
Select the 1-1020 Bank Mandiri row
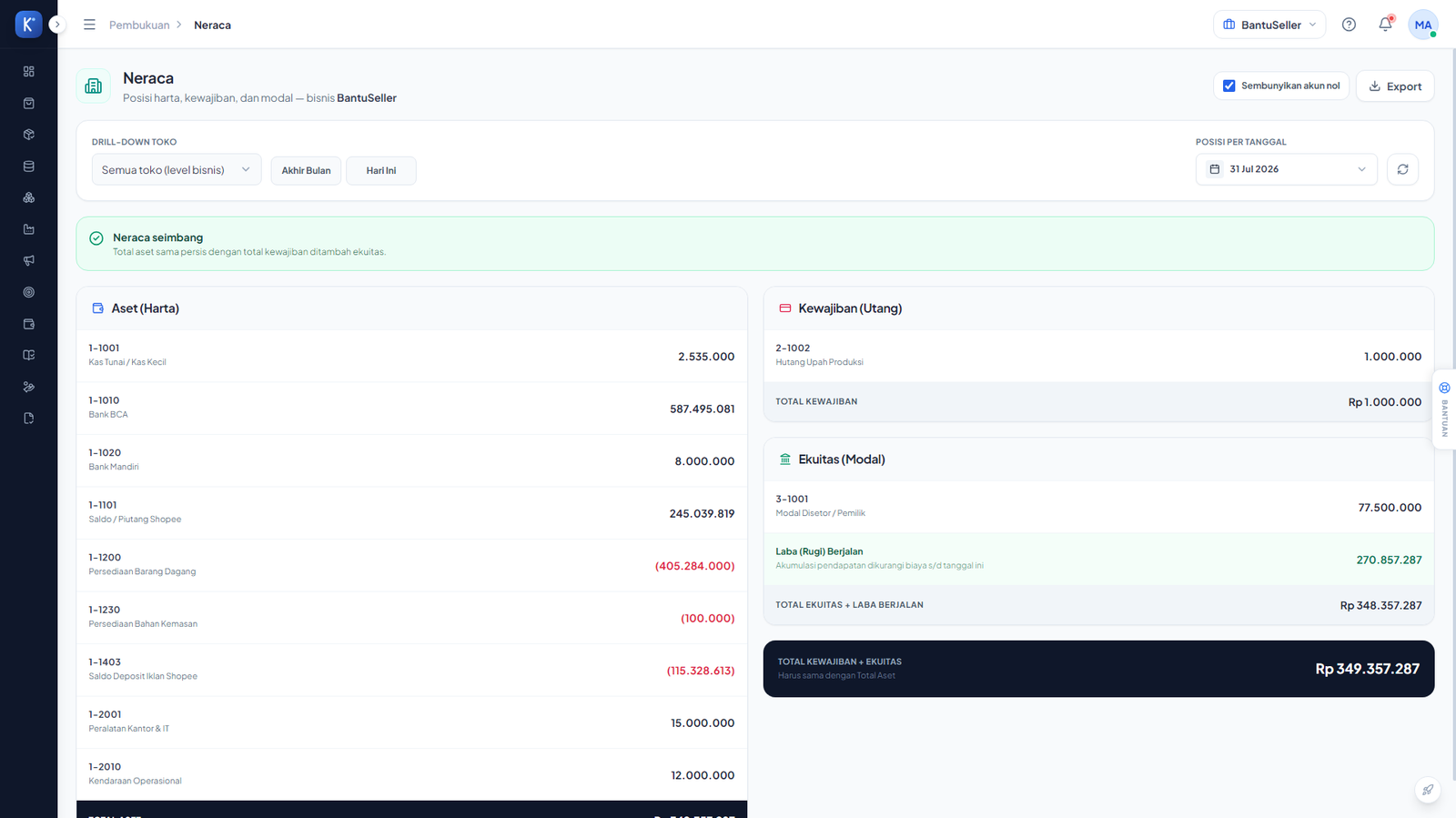(x=411, y=460)
